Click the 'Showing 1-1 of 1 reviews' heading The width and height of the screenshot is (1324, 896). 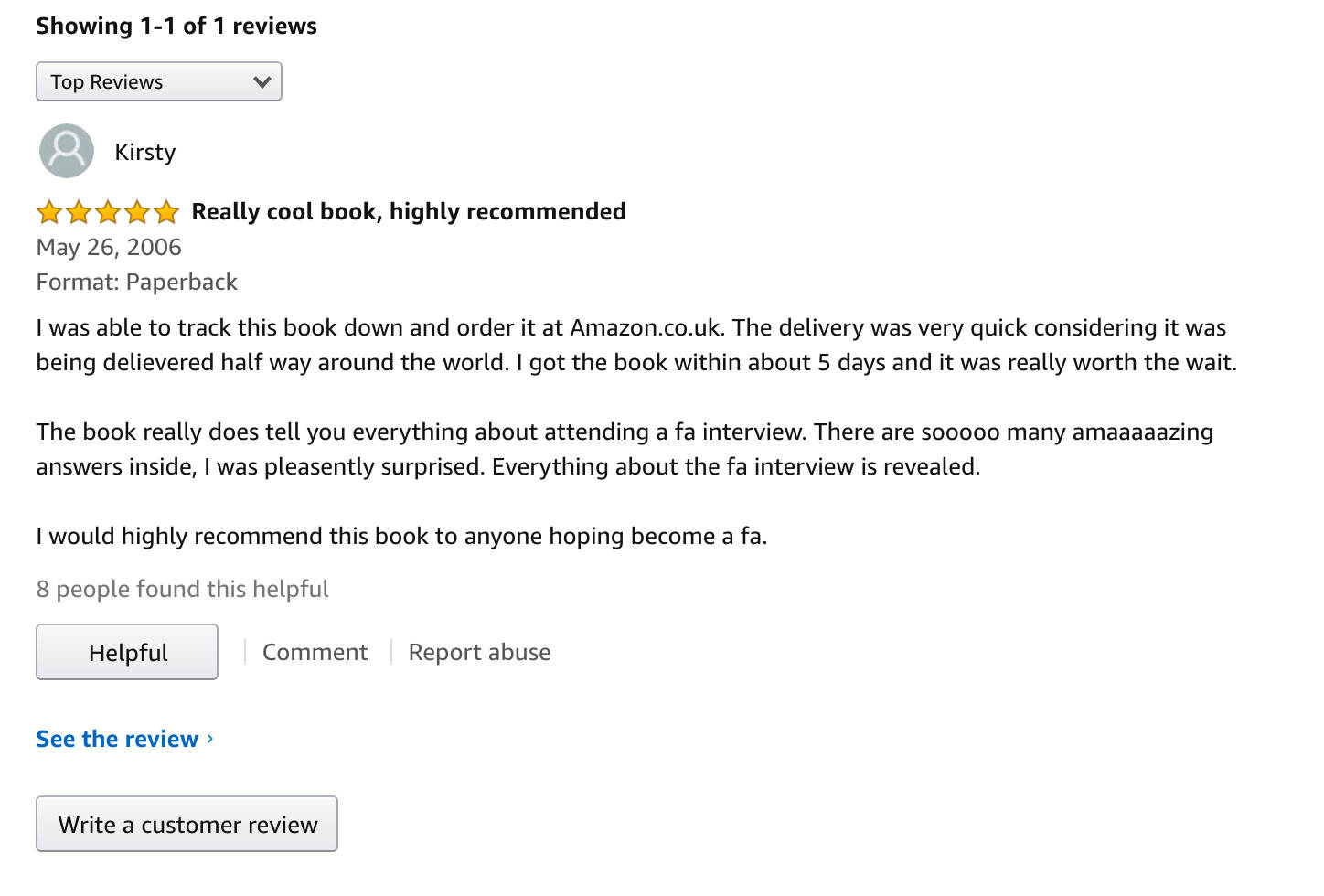pos(176,26)
